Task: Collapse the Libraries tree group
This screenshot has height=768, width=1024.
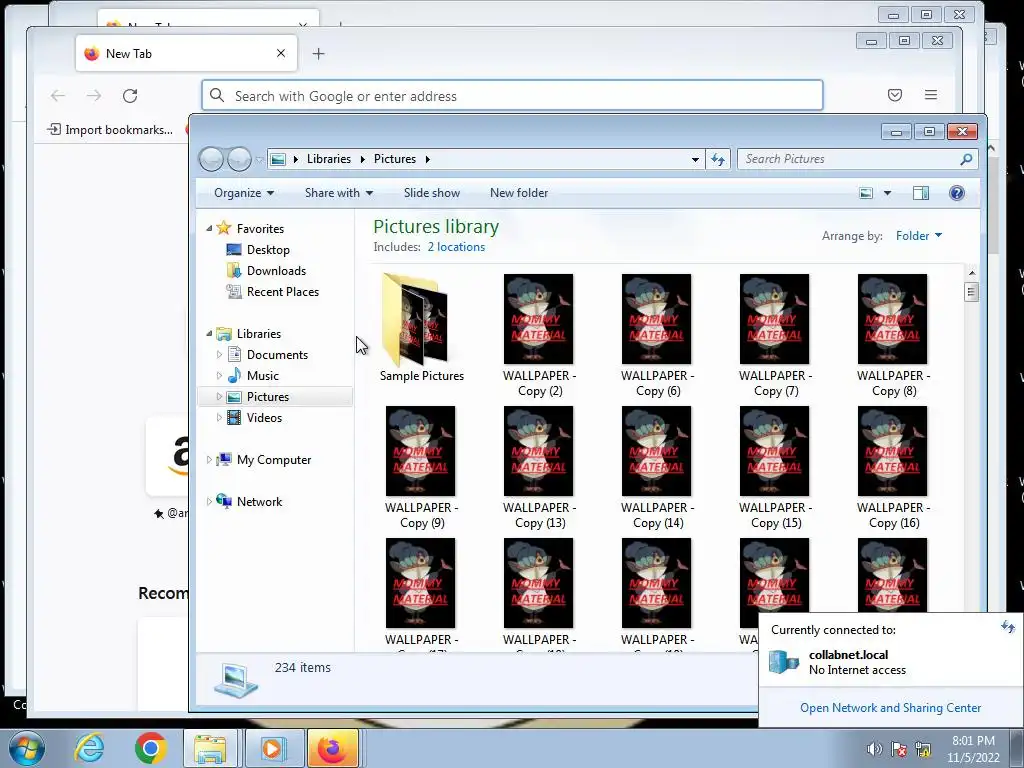Action: pyautogui.click(x=209, y=333)
